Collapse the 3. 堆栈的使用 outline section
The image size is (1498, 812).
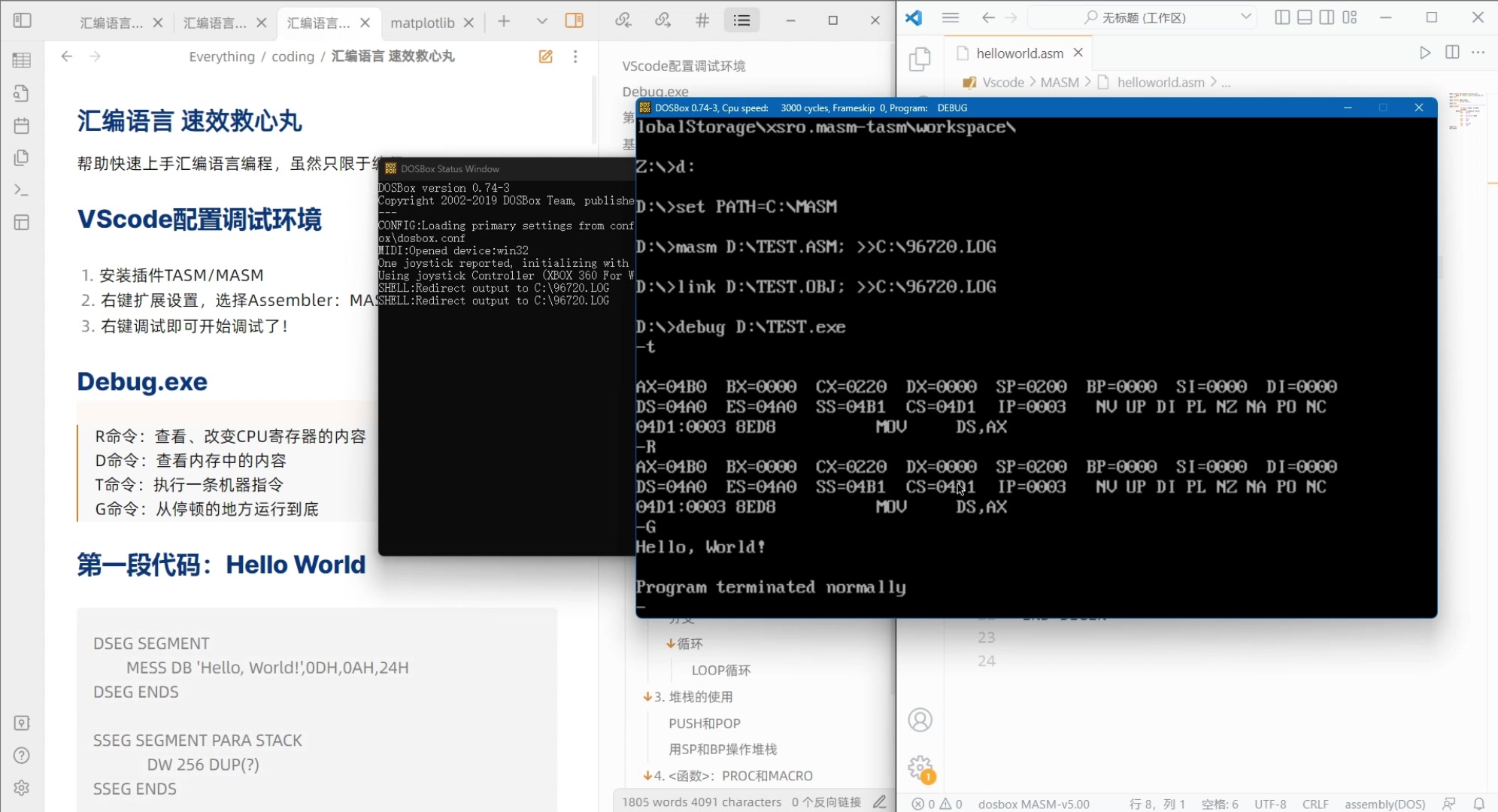[647, 697]
